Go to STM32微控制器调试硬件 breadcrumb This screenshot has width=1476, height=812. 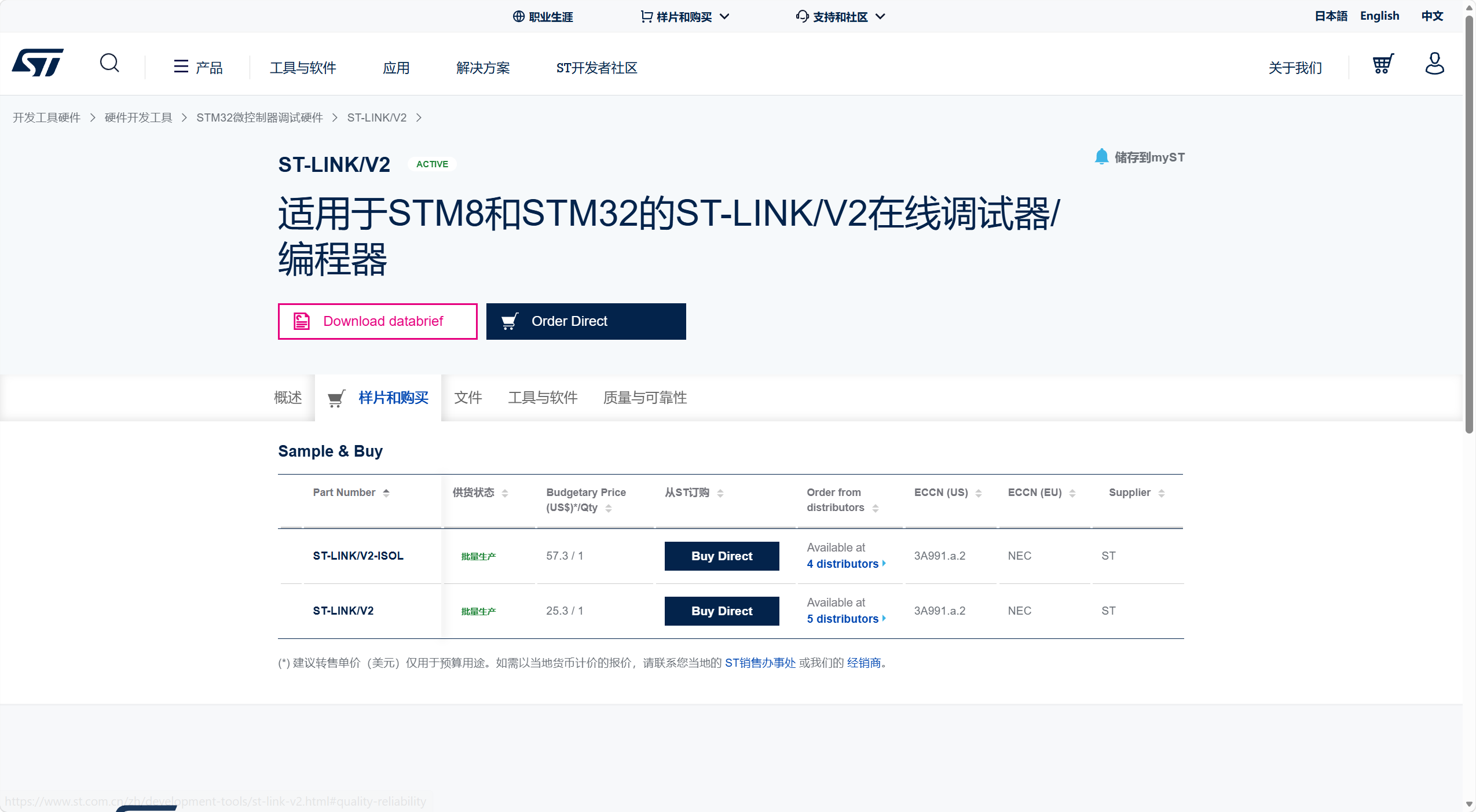pos(259,117)
